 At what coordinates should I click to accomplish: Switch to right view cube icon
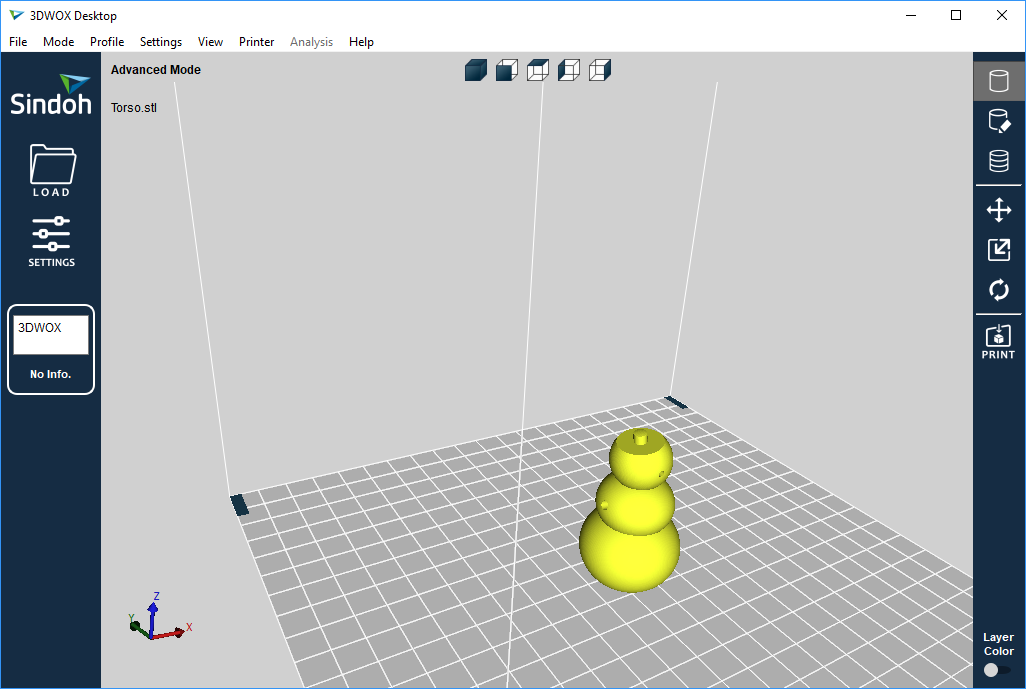point(600,70)
